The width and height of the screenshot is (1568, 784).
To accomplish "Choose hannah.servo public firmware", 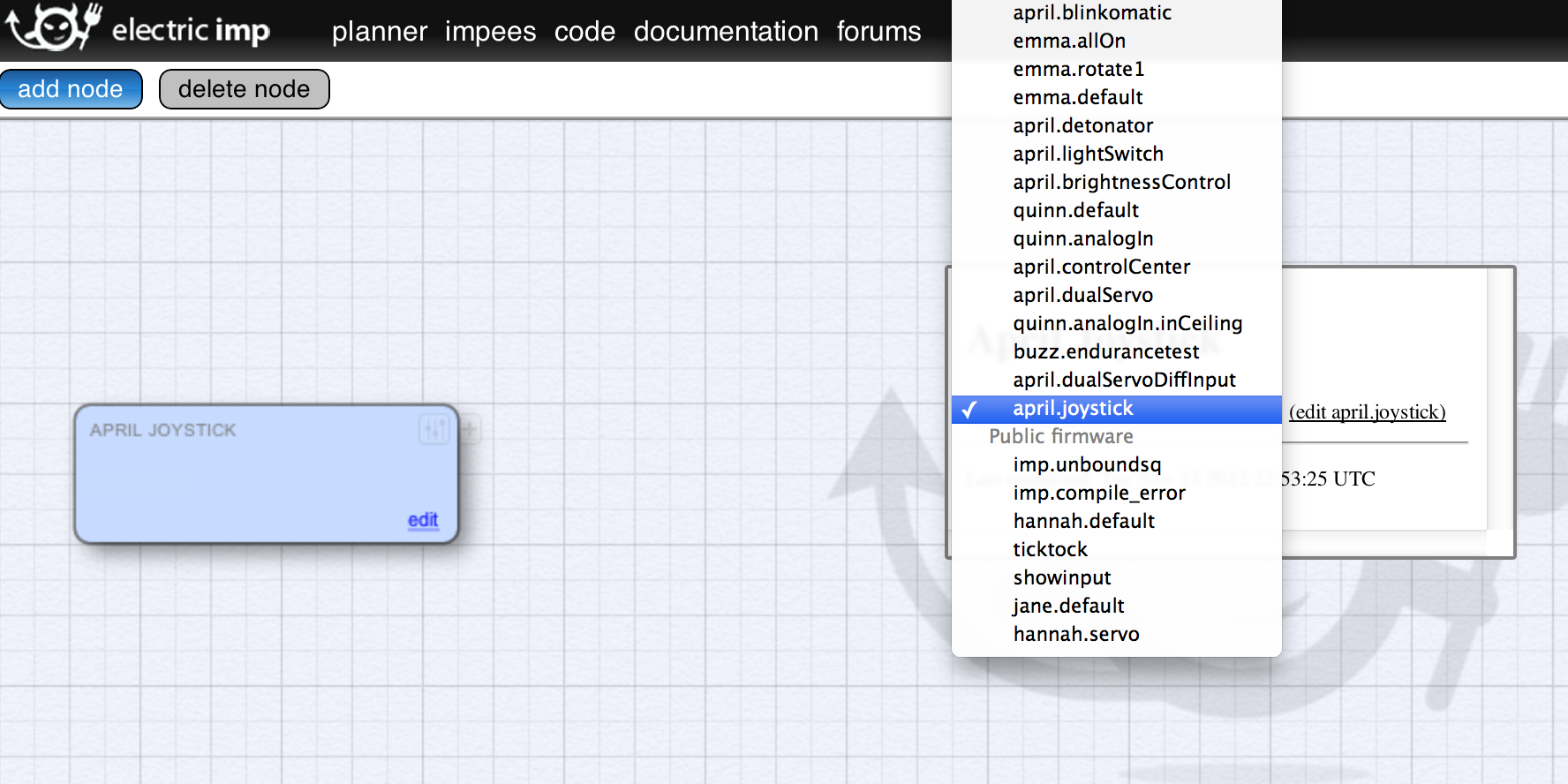I will click(x=1117, y=634).
